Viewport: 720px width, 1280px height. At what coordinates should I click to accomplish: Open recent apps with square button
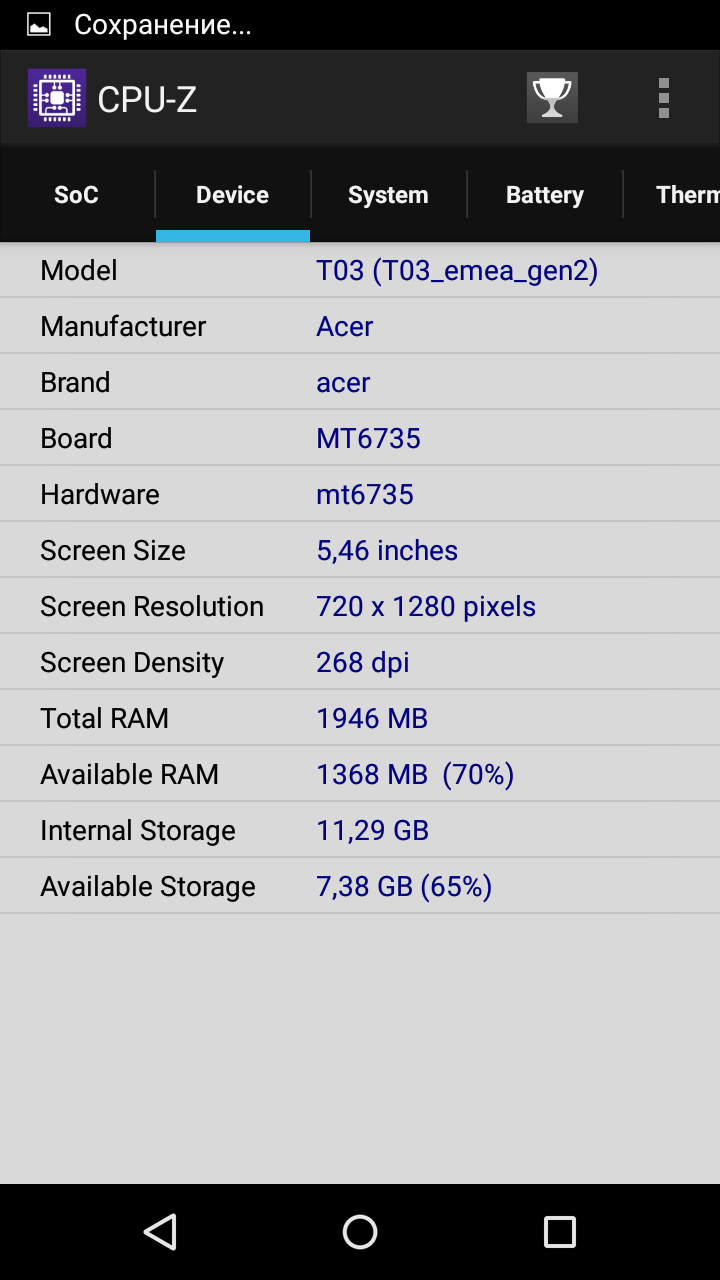click(x=559, y=1232)
